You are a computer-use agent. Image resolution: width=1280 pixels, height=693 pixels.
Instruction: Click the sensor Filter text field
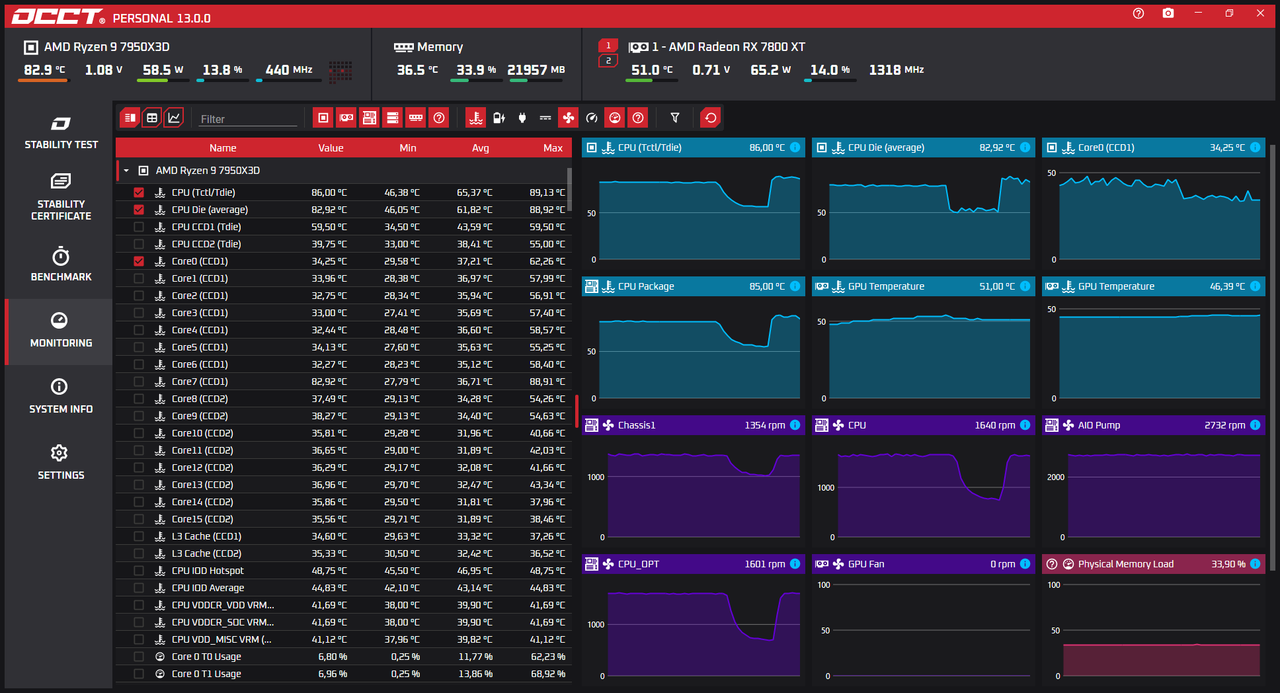click(248, 119)
